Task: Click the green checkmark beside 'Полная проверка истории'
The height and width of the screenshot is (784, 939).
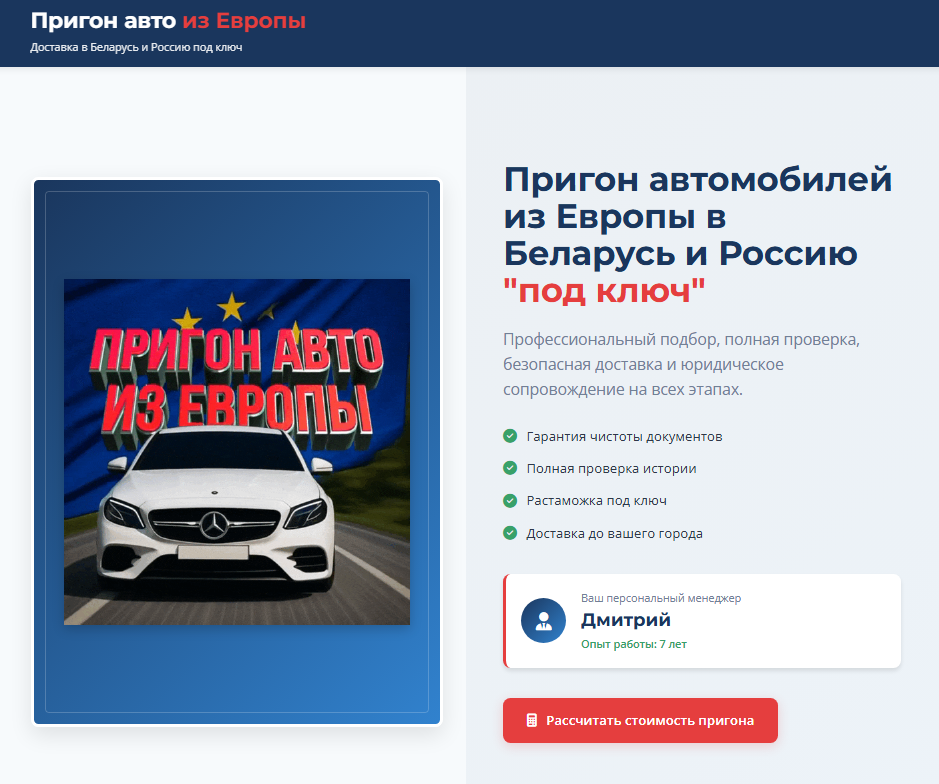Action: [x=508, y=468]
